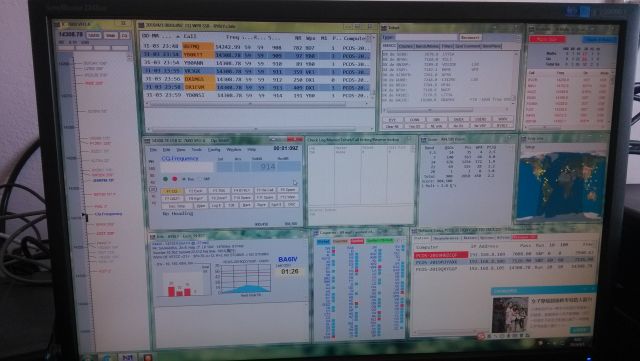
Task: Switch to the Bands/Modes tab
Action: tap(426, 46)
